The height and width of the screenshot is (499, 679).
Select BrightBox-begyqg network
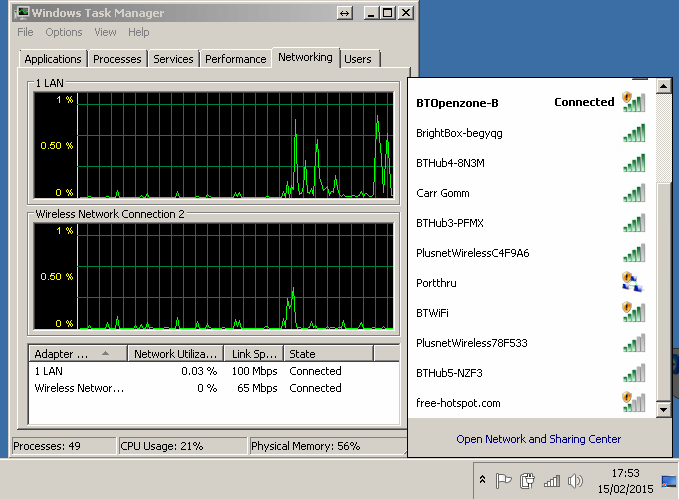click(531, 133)
